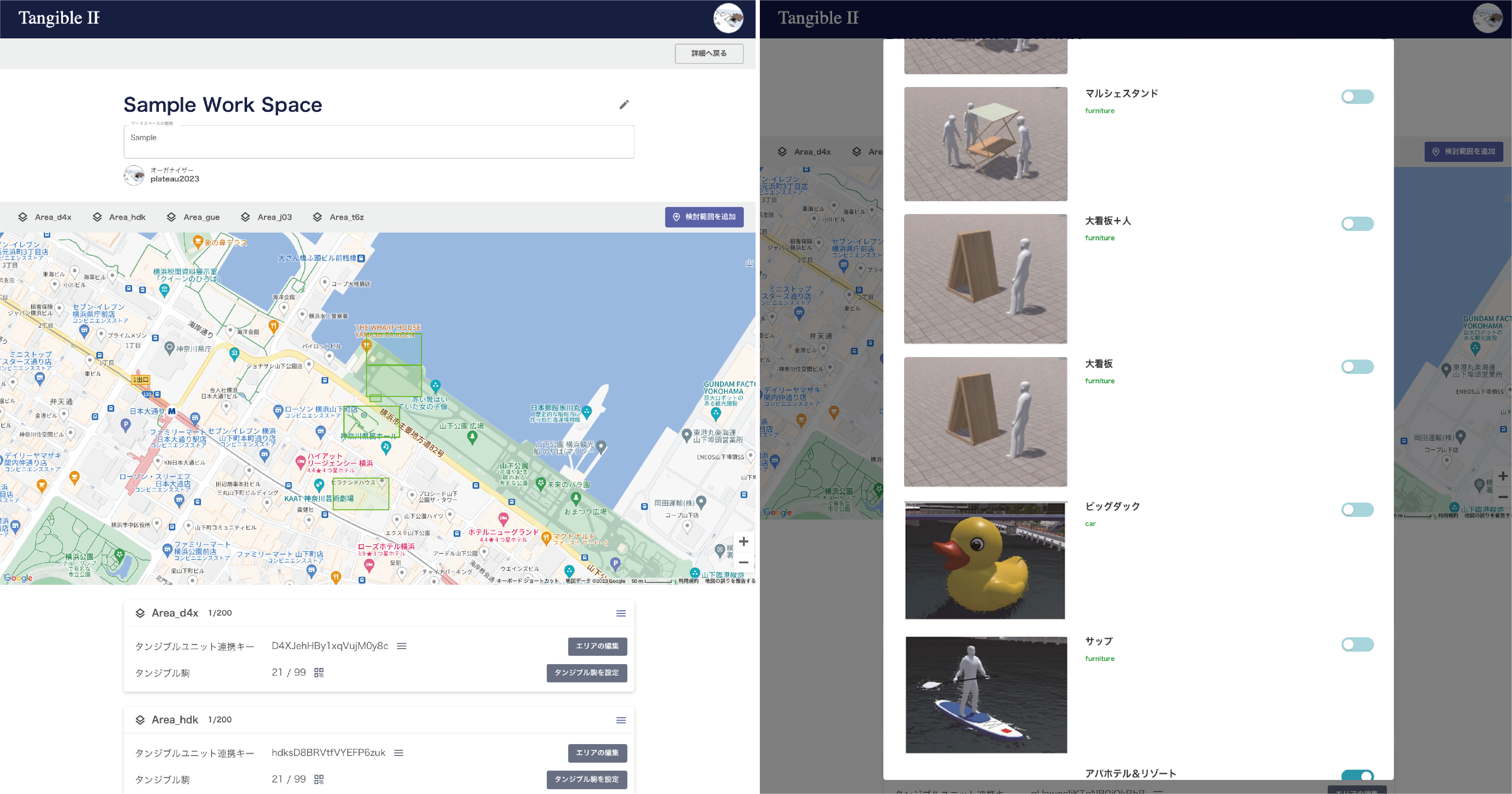
Task: Toggle 大看板＋人 switch on
Action: 1357,224
